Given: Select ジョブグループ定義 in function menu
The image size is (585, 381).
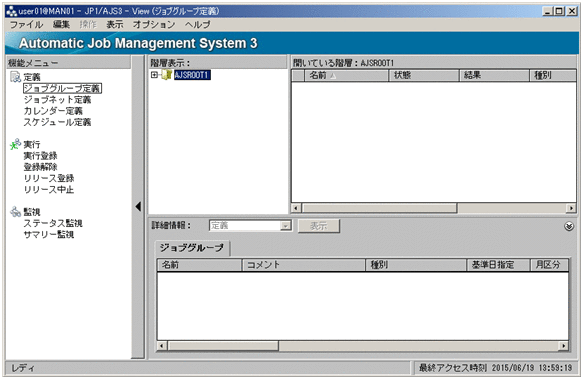Looking at the screenshot, I should click(x=62, y=88).
